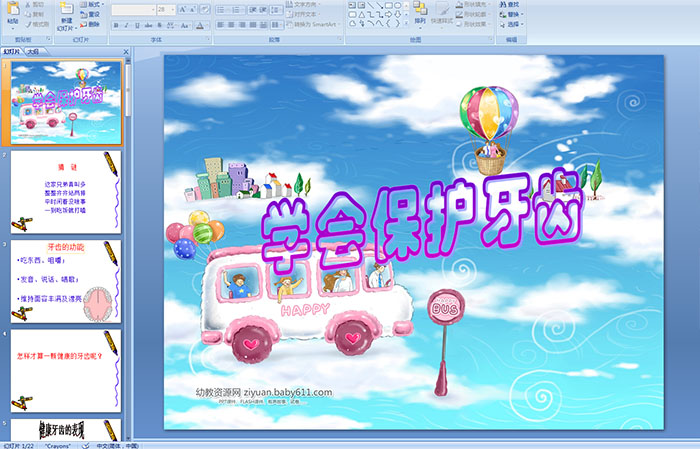700x449 pixels.
Task: Toggle Italic formatting
Action: point(126,25)
